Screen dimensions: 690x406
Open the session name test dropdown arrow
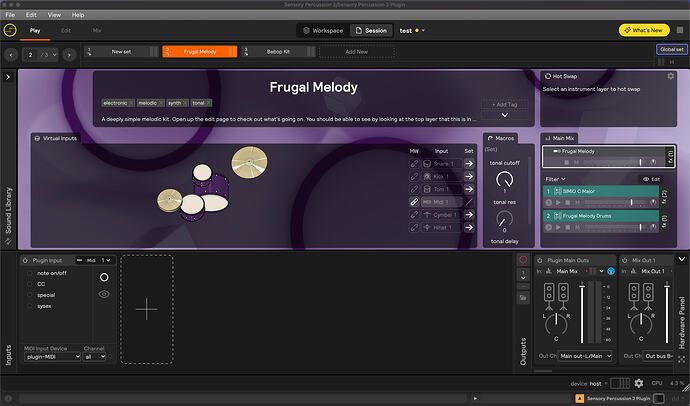pos(423,30)
